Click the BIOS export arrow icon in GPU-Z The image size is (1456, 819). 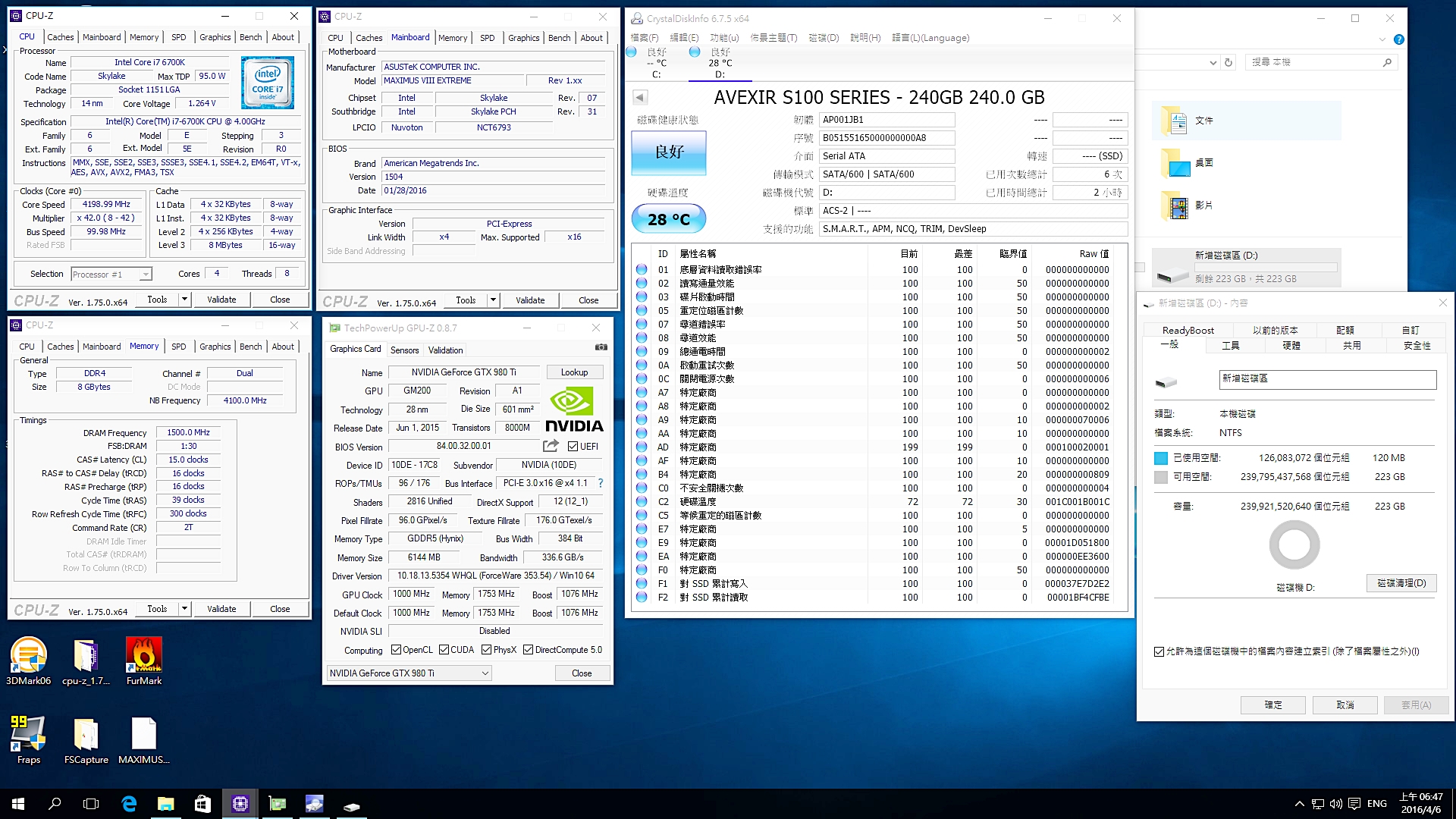549,446
